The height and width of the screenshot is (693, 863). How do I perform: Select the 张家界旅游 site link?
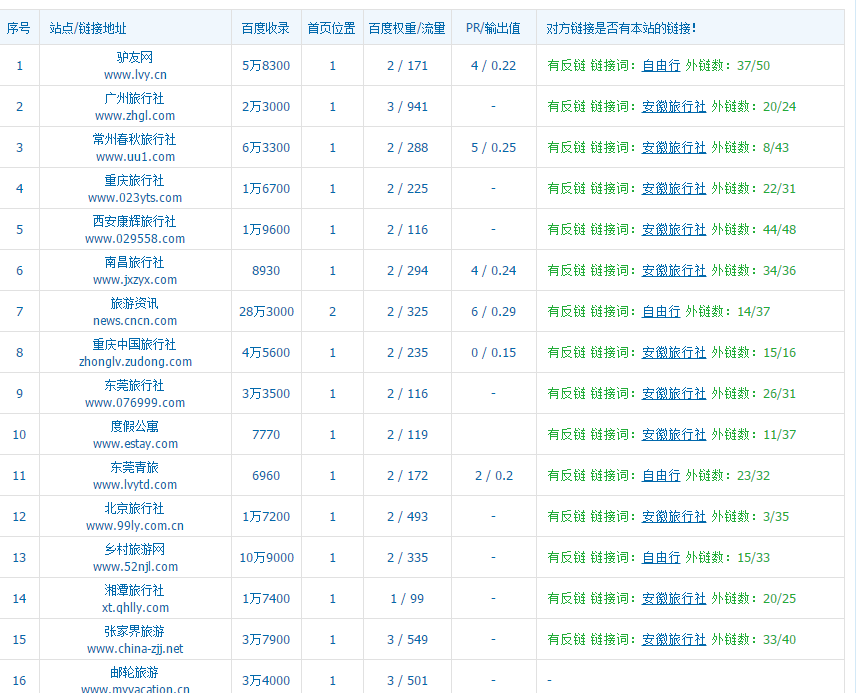[134, 631]
